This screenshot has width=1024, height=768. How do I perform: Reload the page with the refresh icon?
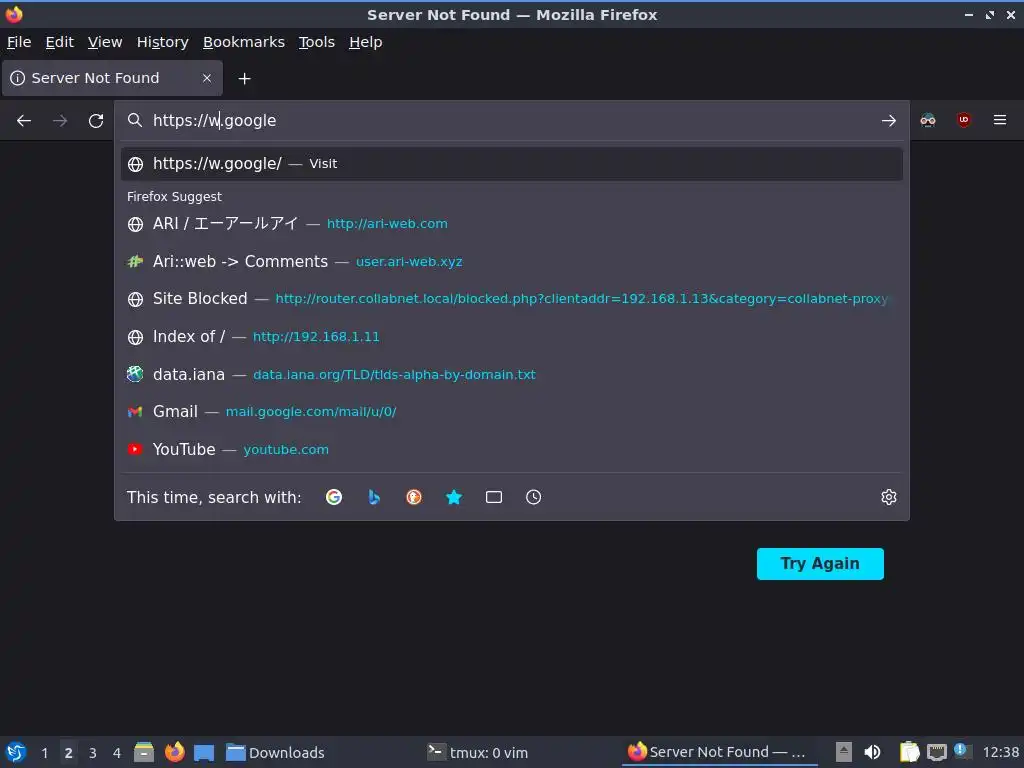(x=96, y=121)
